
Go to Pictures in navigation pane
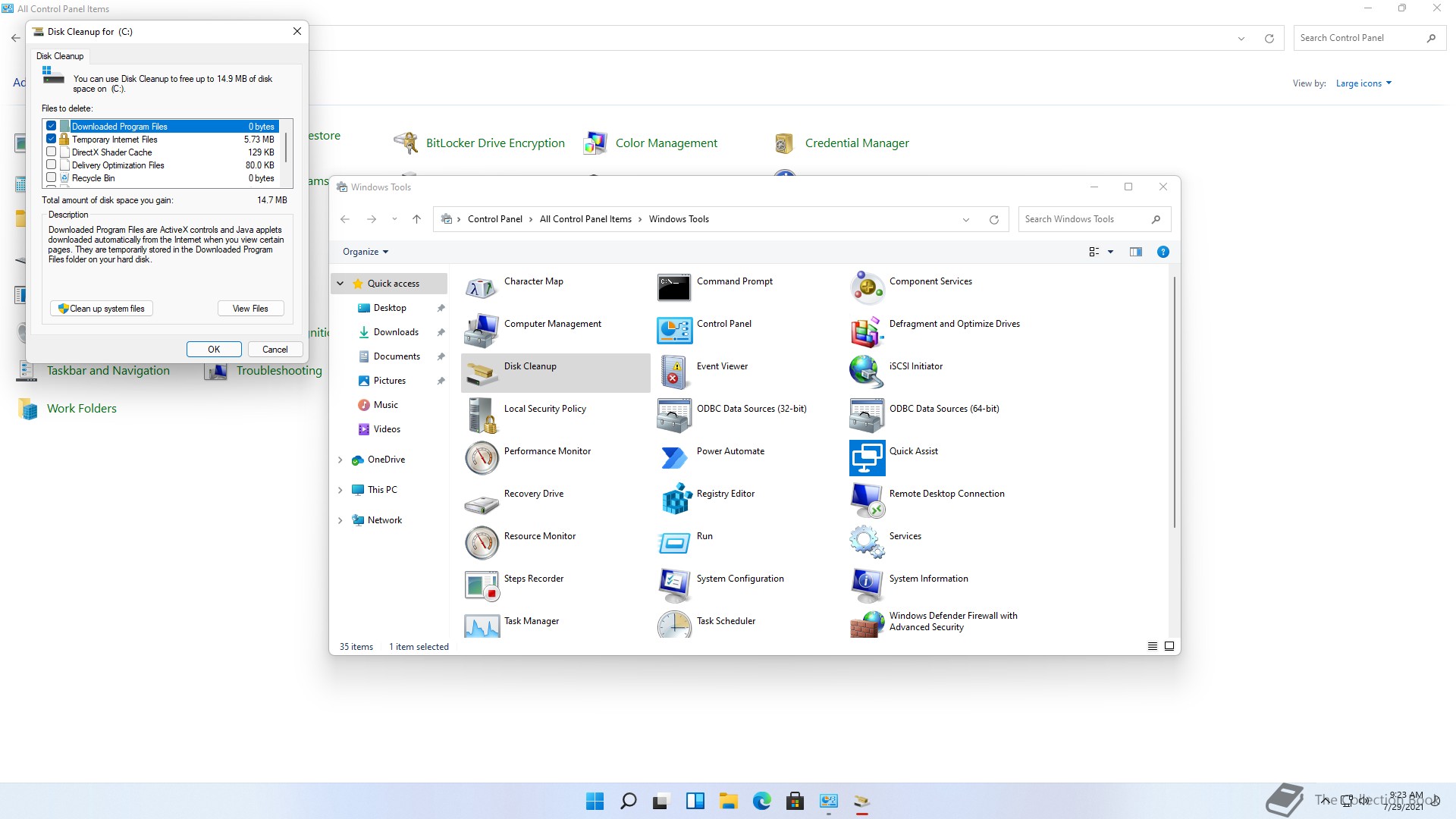pos(389,381)
